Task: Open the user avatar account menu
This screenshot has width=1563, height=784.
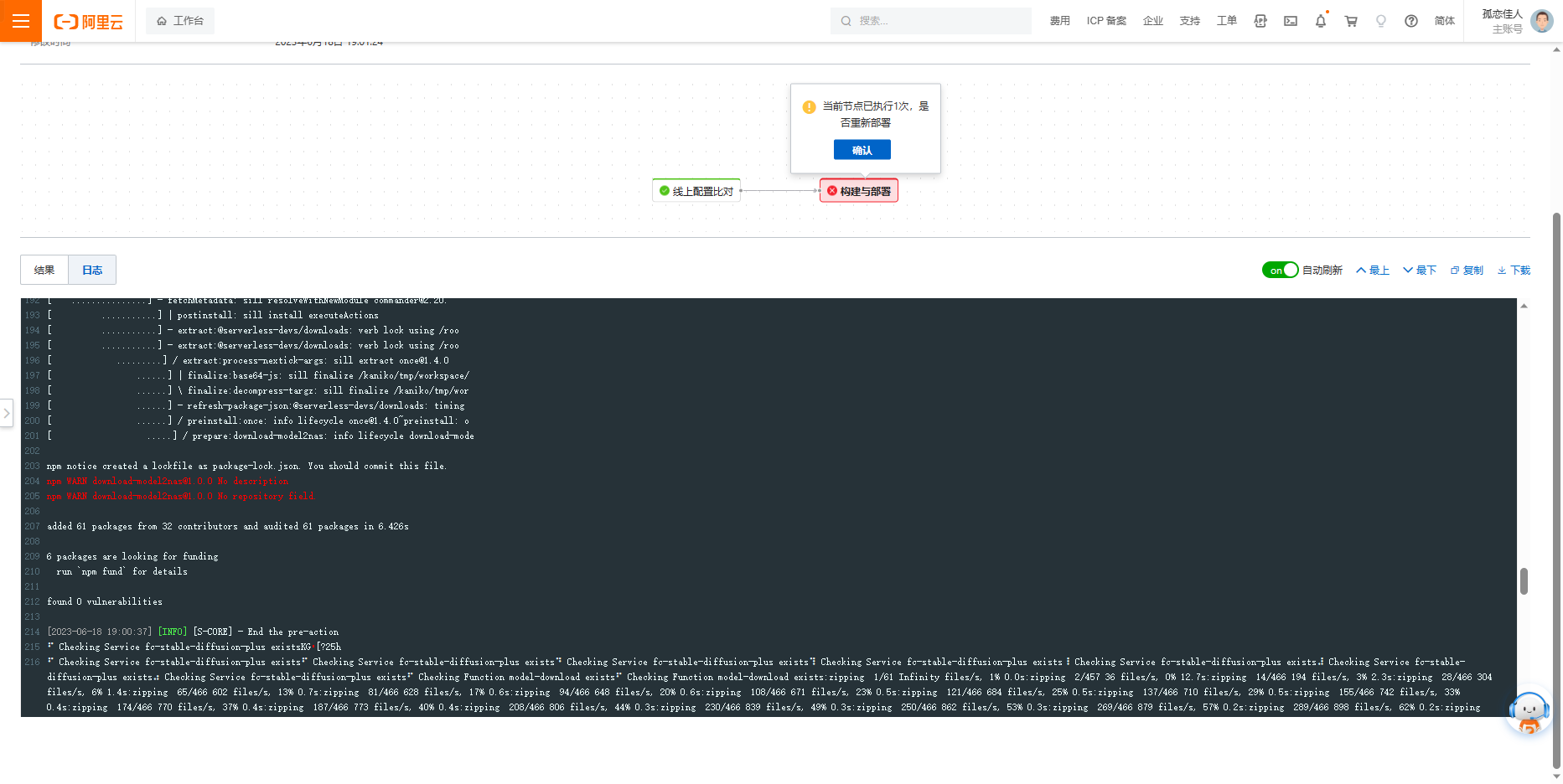Action: click(x=1542, y=21)
